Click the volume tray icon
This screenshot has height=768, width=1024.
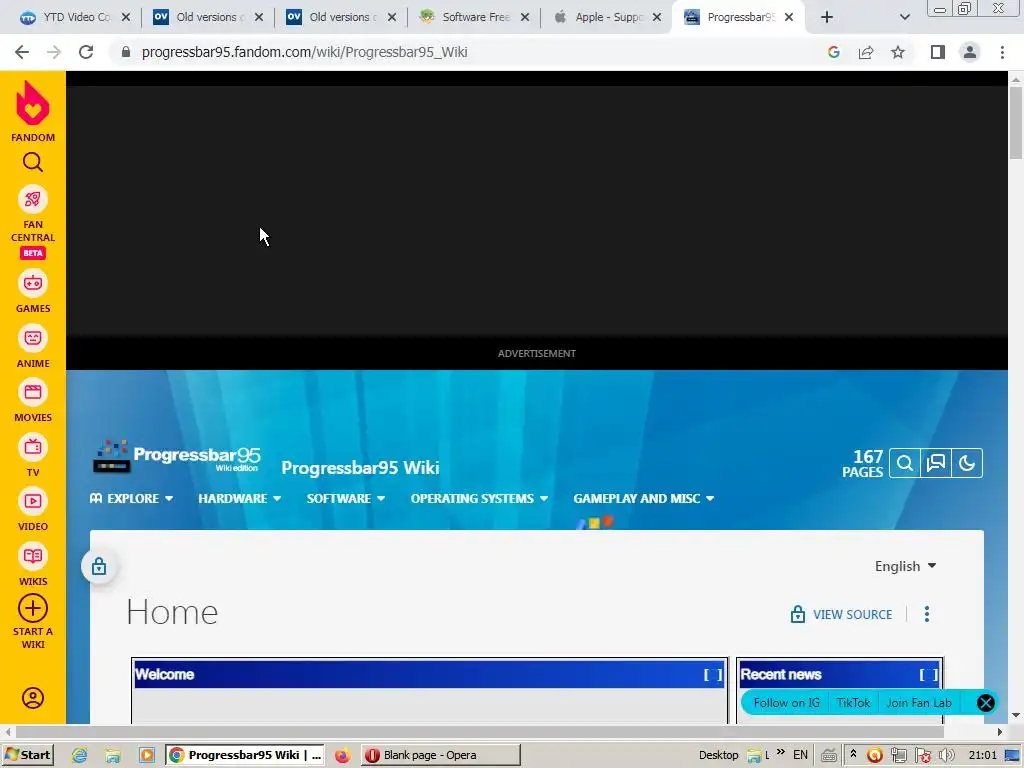946,756
